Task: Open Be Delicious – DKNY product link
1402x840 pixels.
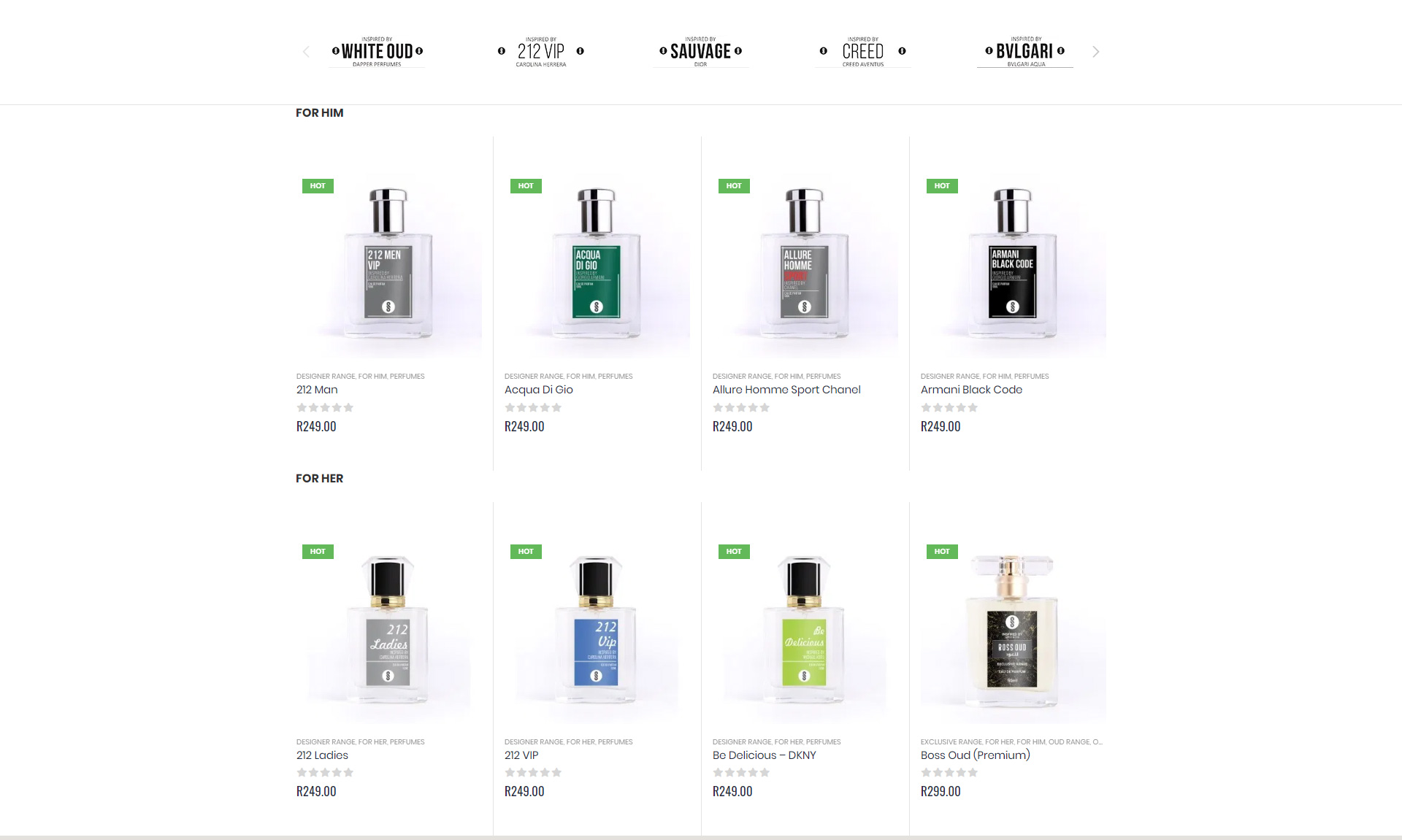Action: pyautogui.click(x=764, y=755)
